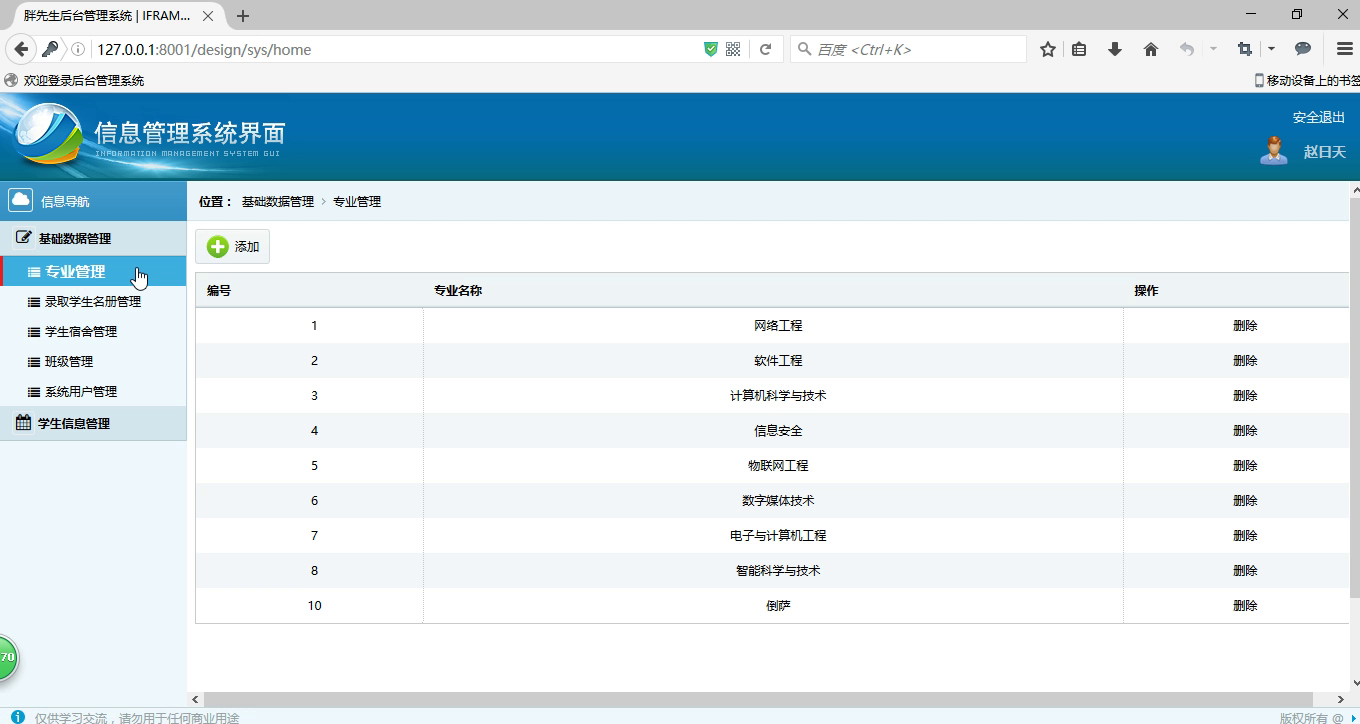
Task: Click the horizontal scrollbar right arrow
Action: (x=1341, y=699)
